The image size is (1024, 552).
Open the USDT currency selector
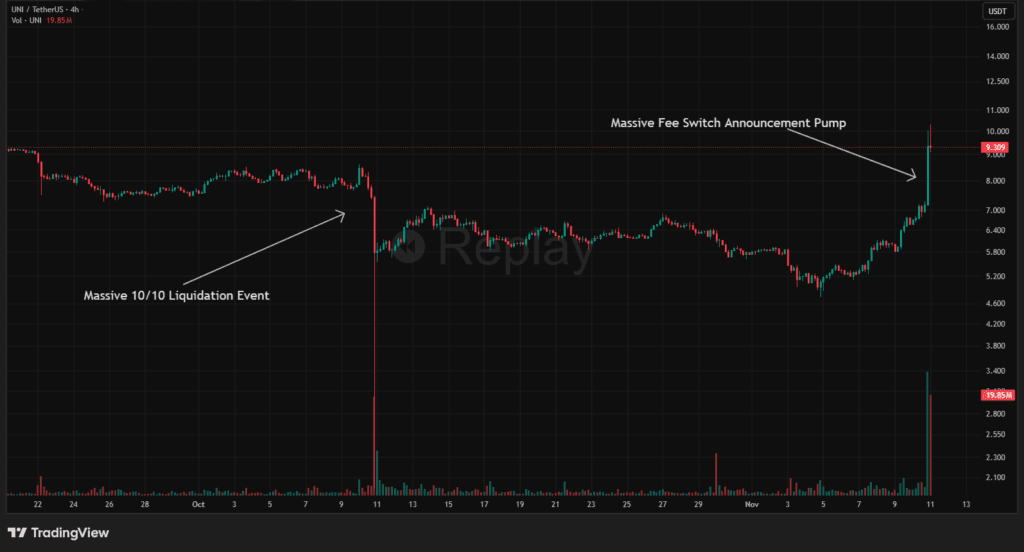(996, 11)
